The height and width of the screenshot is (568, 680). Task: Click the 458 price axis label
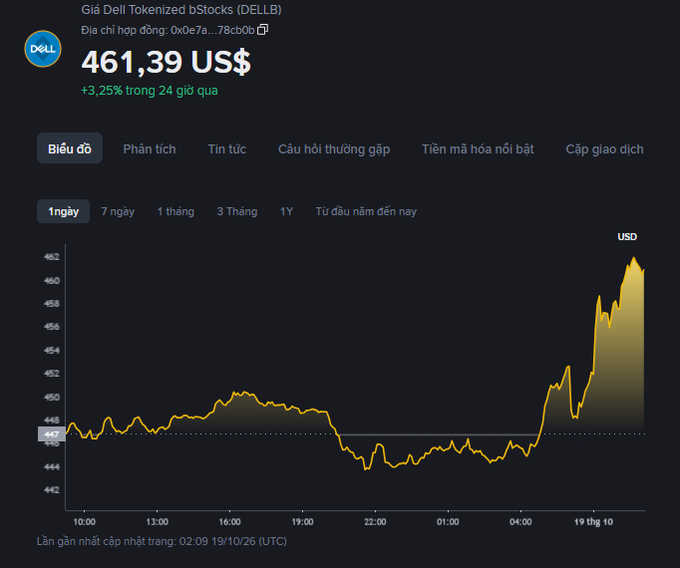52,304
